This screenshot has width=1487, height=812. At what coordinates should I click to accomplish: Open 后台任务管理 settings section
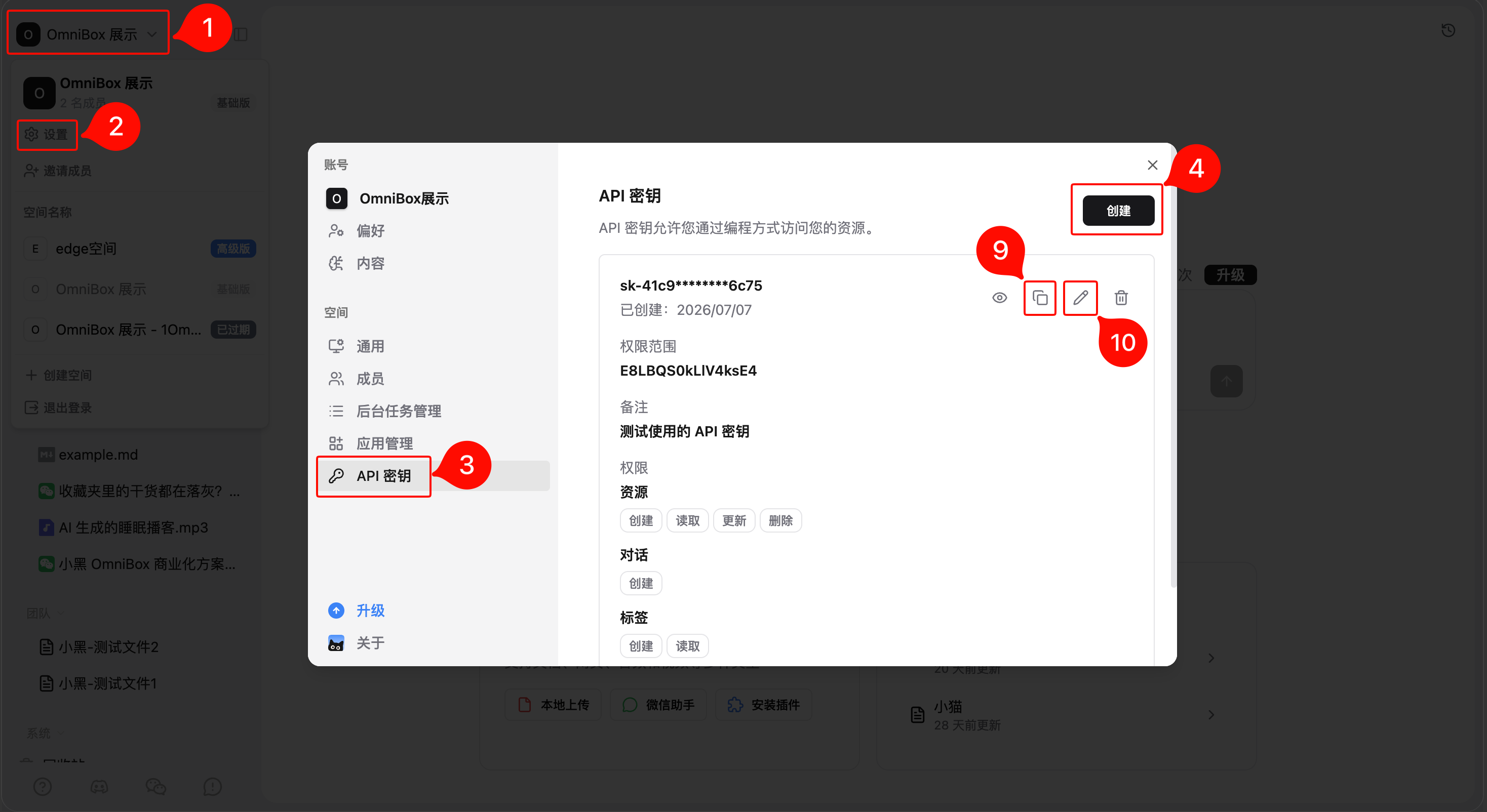click(x=434, y=411)
